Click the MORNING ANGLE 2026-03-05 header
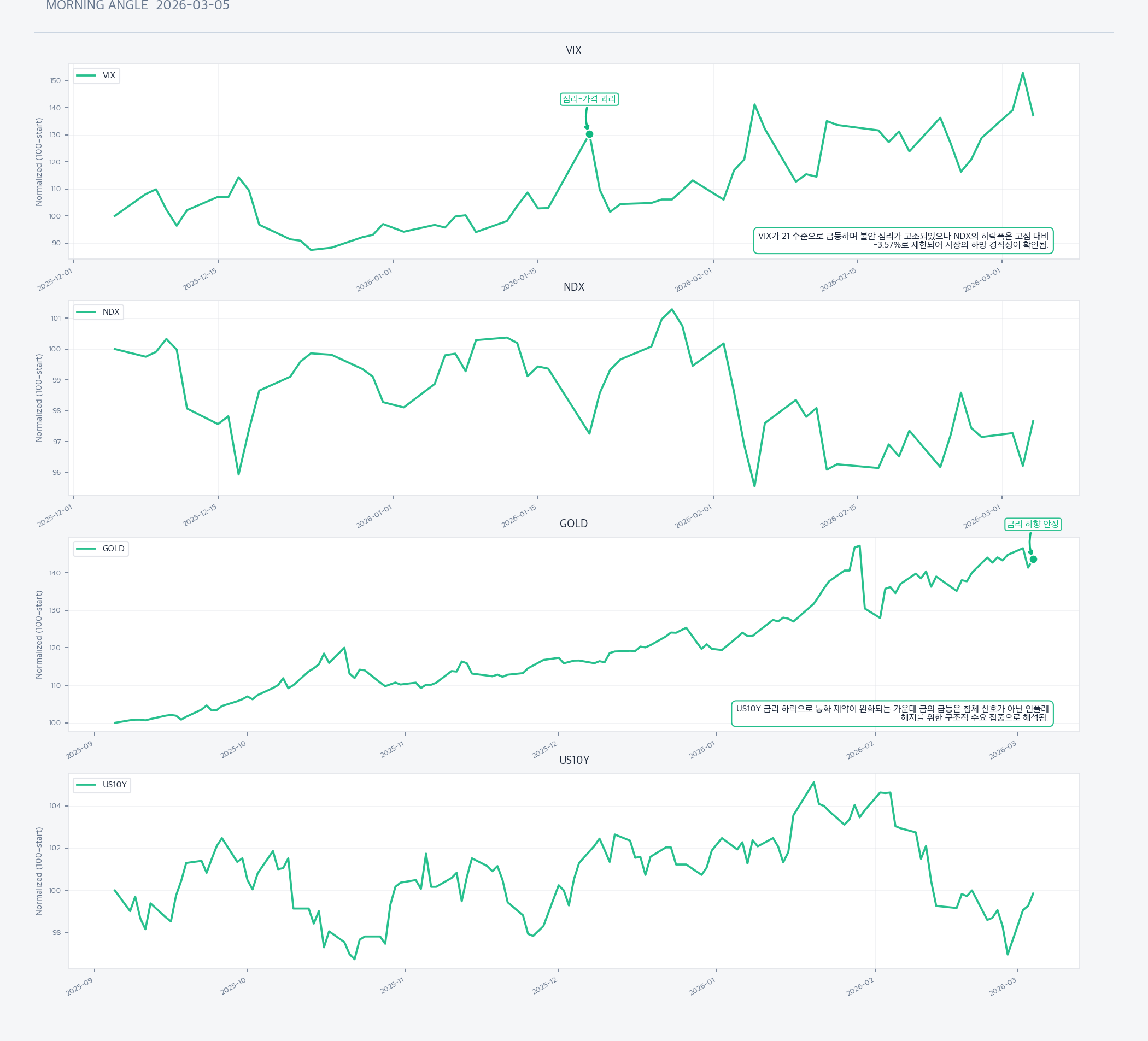The height and width of the screenshot is (1041, 1148). pos(138,5)
